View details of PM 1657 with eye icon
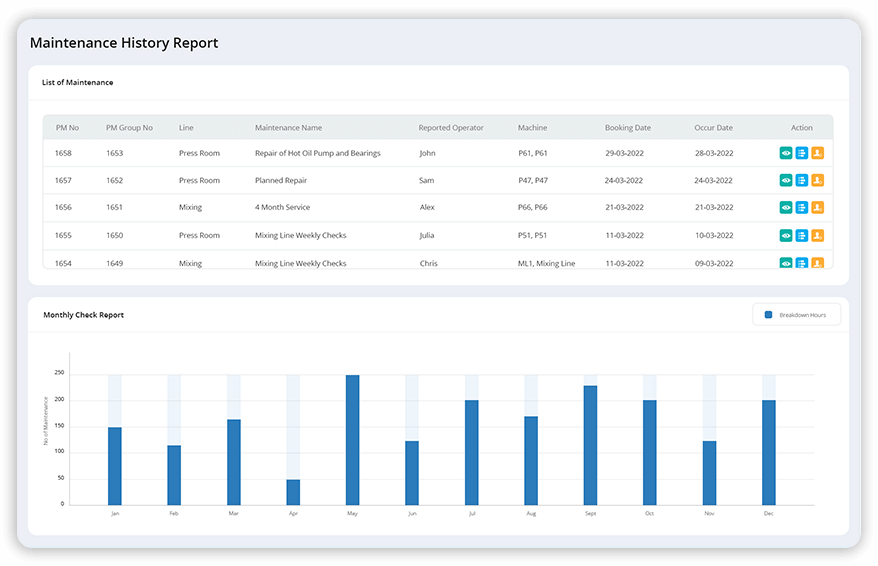Viewport: 878px width, 566px height. tap(786, 181)
